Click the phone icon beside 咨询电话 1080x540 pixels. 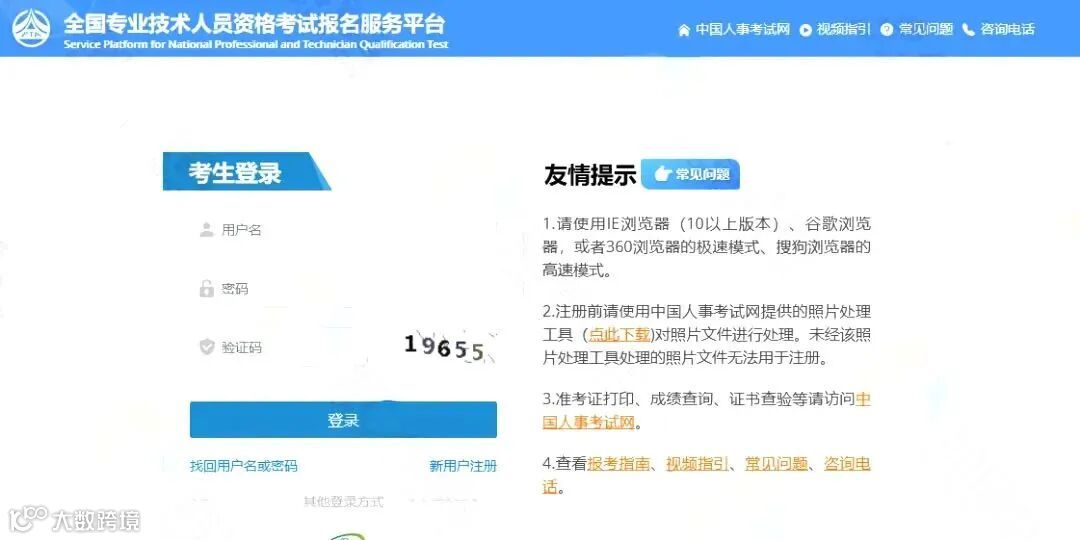point(968,30)
